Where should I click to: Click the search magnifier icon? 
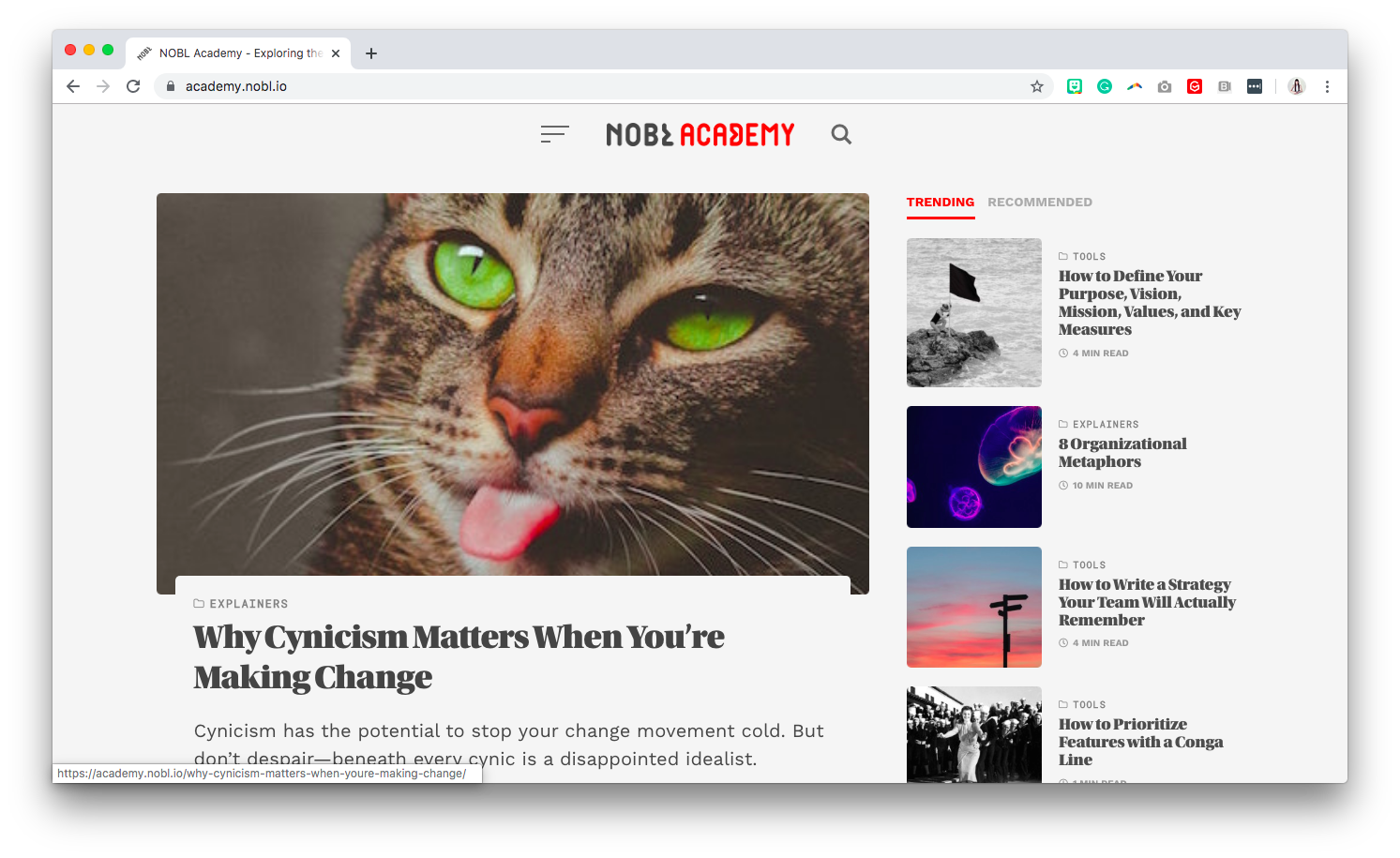[841, 134]
